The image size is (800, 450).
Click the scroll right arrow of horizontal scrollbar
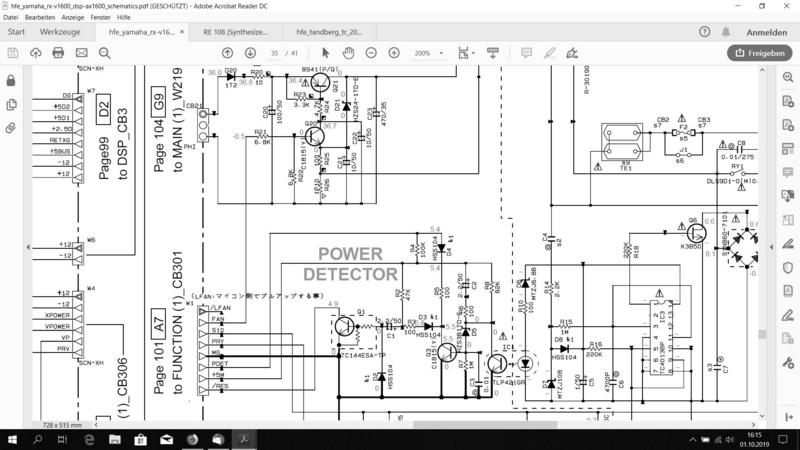coord(754,424)
